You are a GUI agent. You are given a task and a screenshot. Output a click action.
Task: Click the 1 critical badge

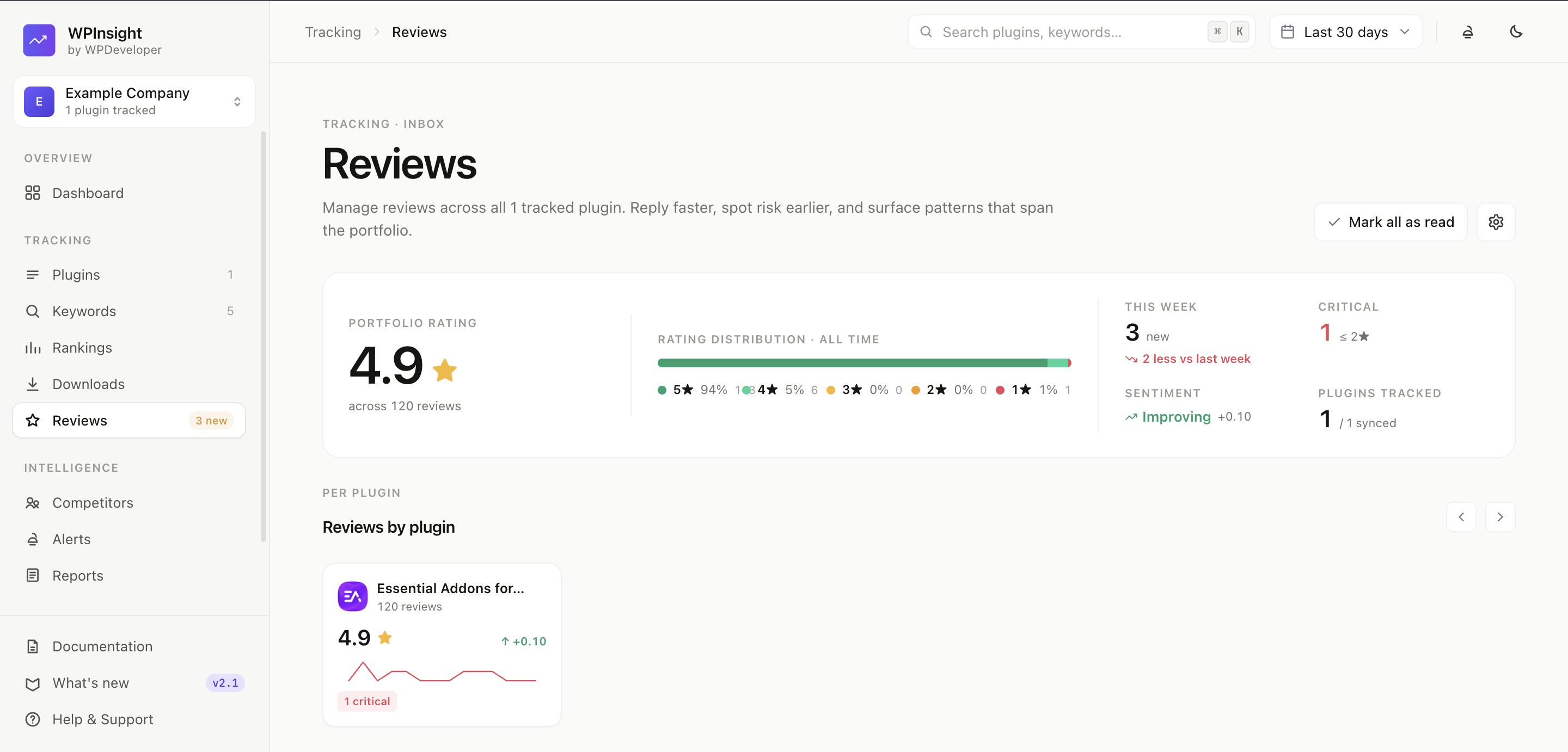(x=367, y=701)
